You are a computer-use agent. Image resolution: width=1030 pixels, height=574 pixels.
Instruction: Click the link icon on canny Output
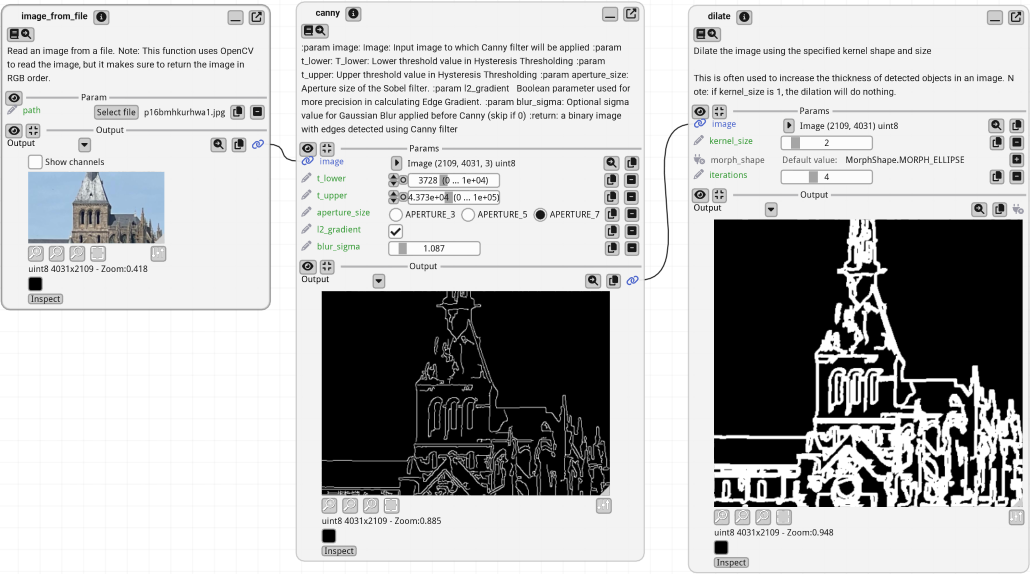point(632,281)
